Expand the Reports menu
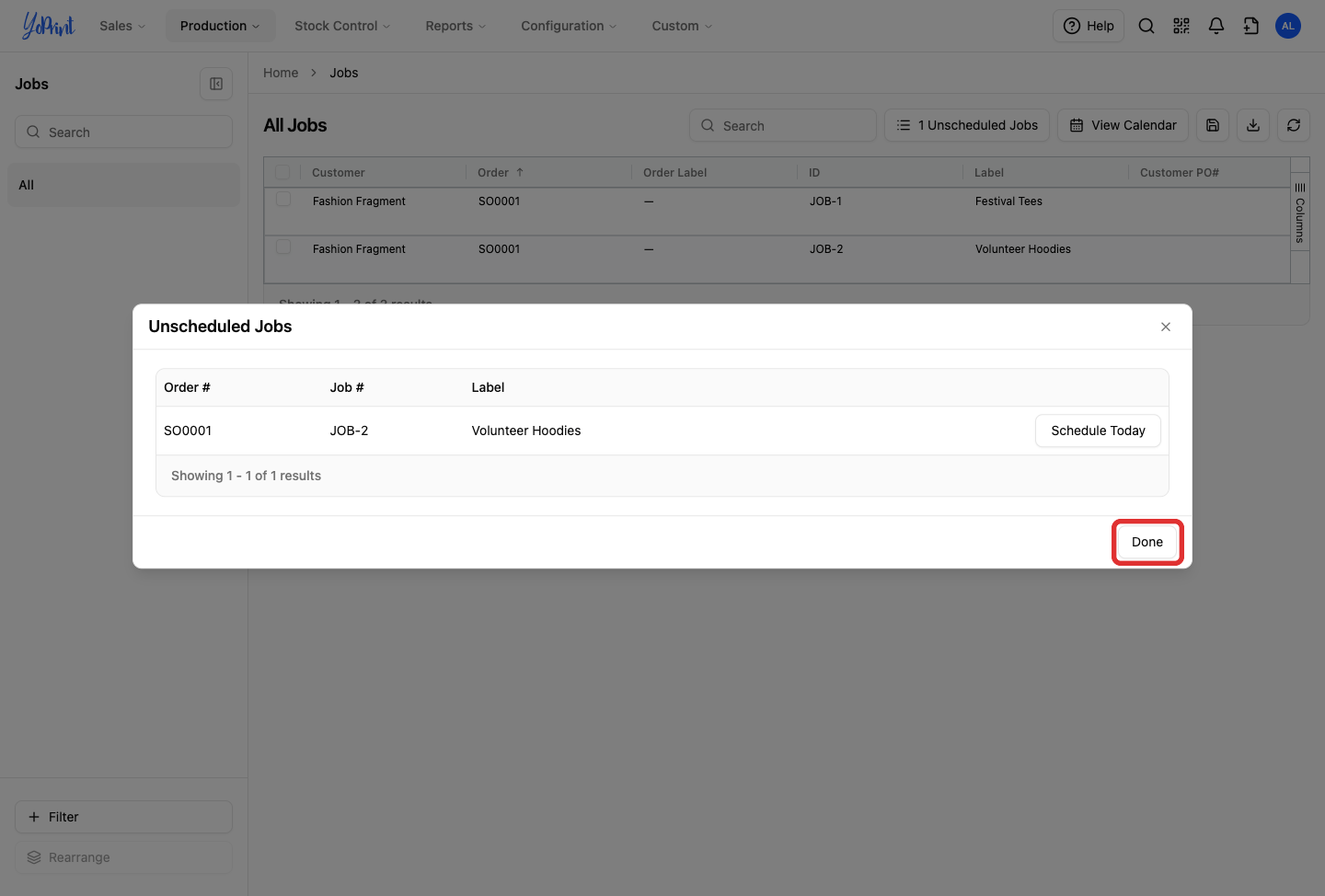This screenshot has height=896, width=1325. 455,26
